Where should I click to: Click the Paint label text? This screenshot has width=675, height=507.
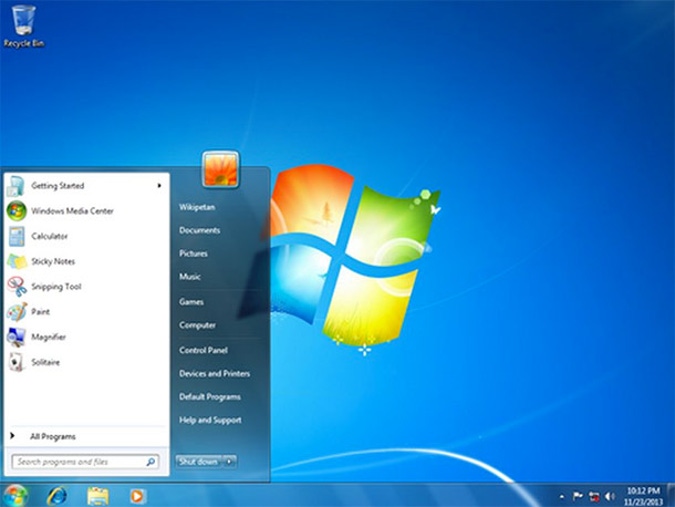click(40, 312)
